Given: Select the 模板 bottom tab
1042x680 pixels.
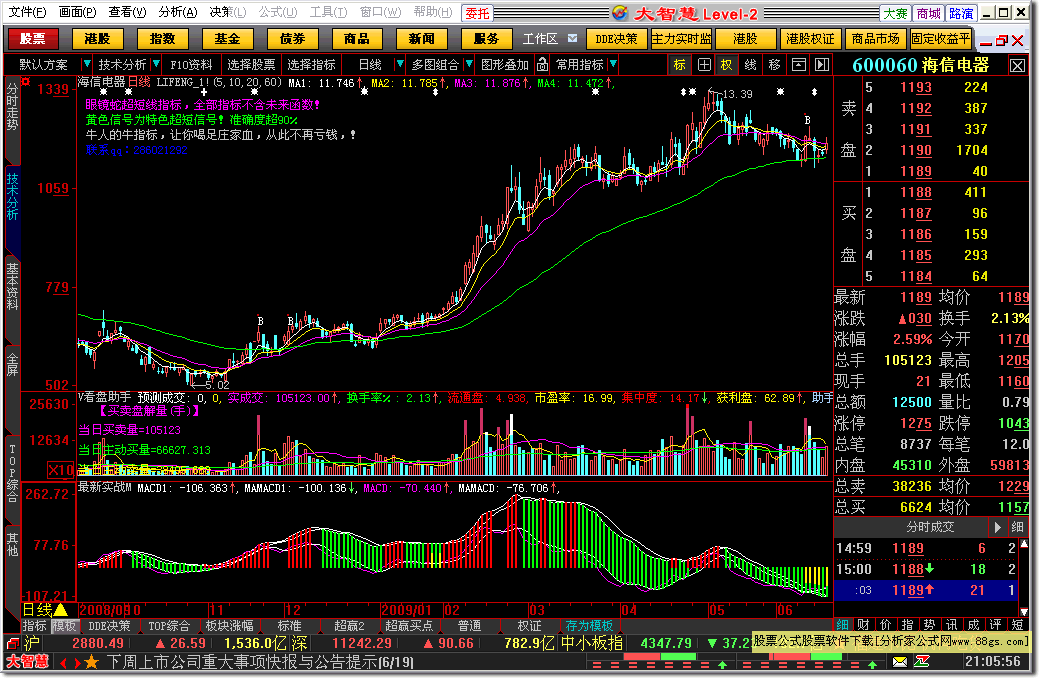Looking at the screenshot, I should [65, 626].
